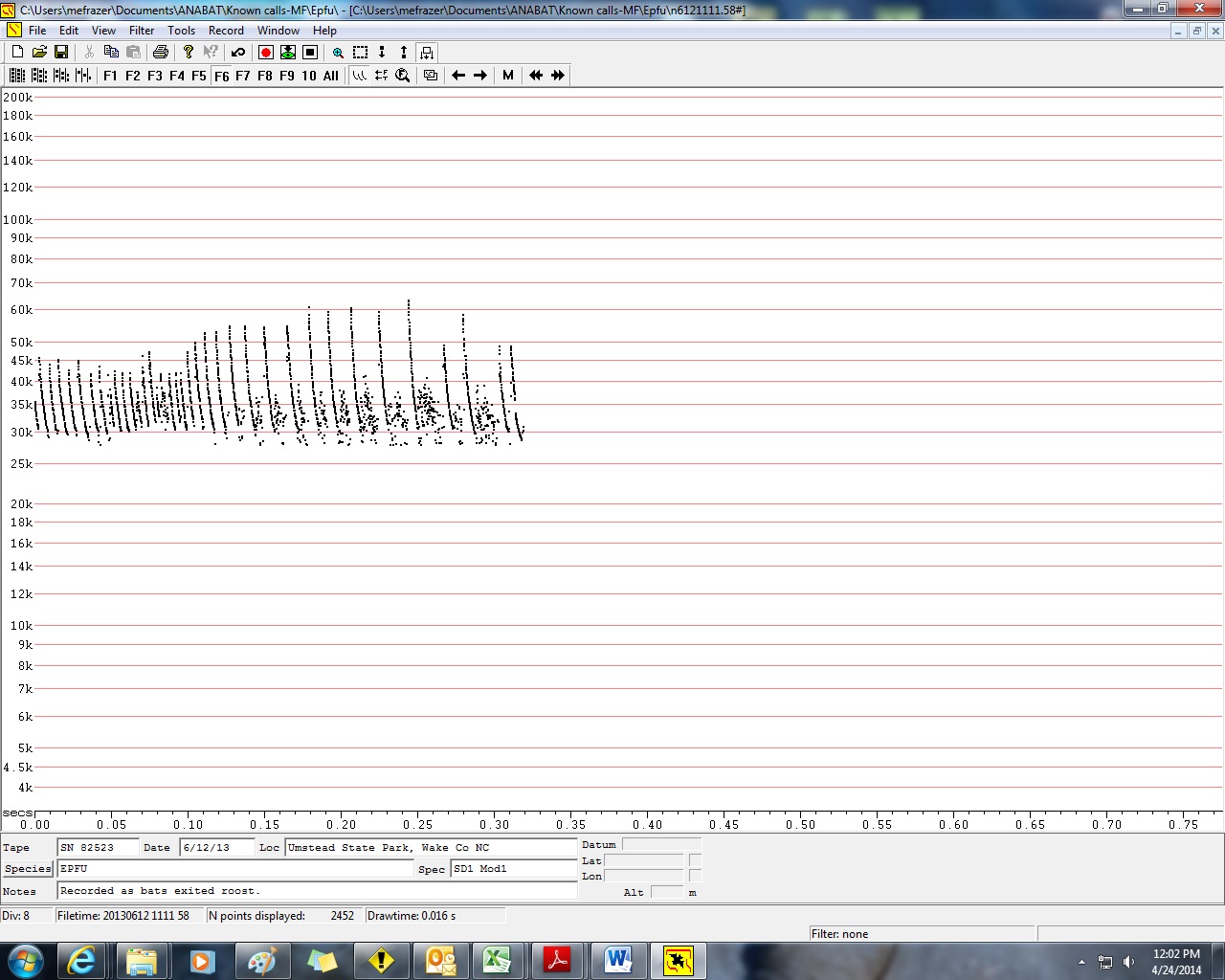Click the upward arrow toolbar icon
Image resolution: width=1225 pixels, height=980 pixels.
(x=404, y=52)
